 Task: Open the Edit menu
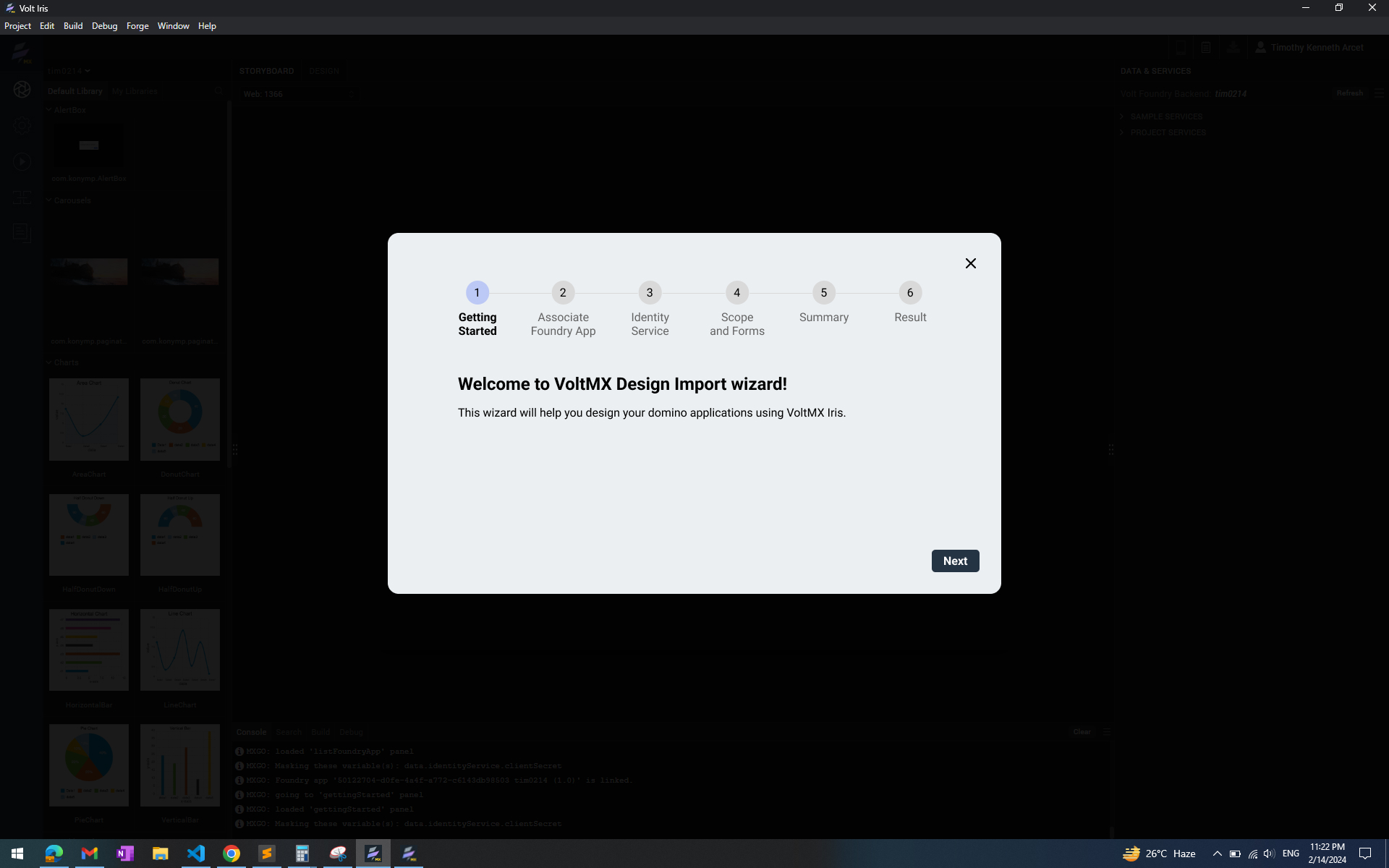[47, 26]
